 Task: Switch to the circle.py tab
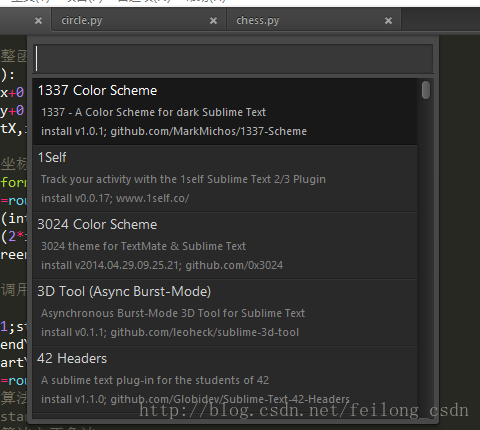138,21
